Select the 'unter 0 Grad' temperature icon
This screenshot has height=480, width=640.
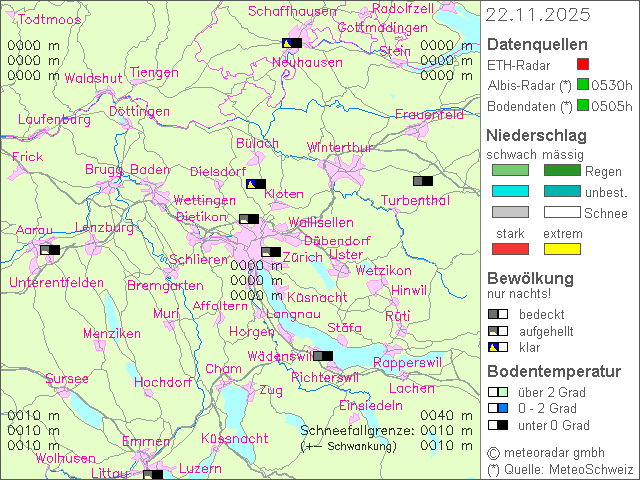click(498, 425)
